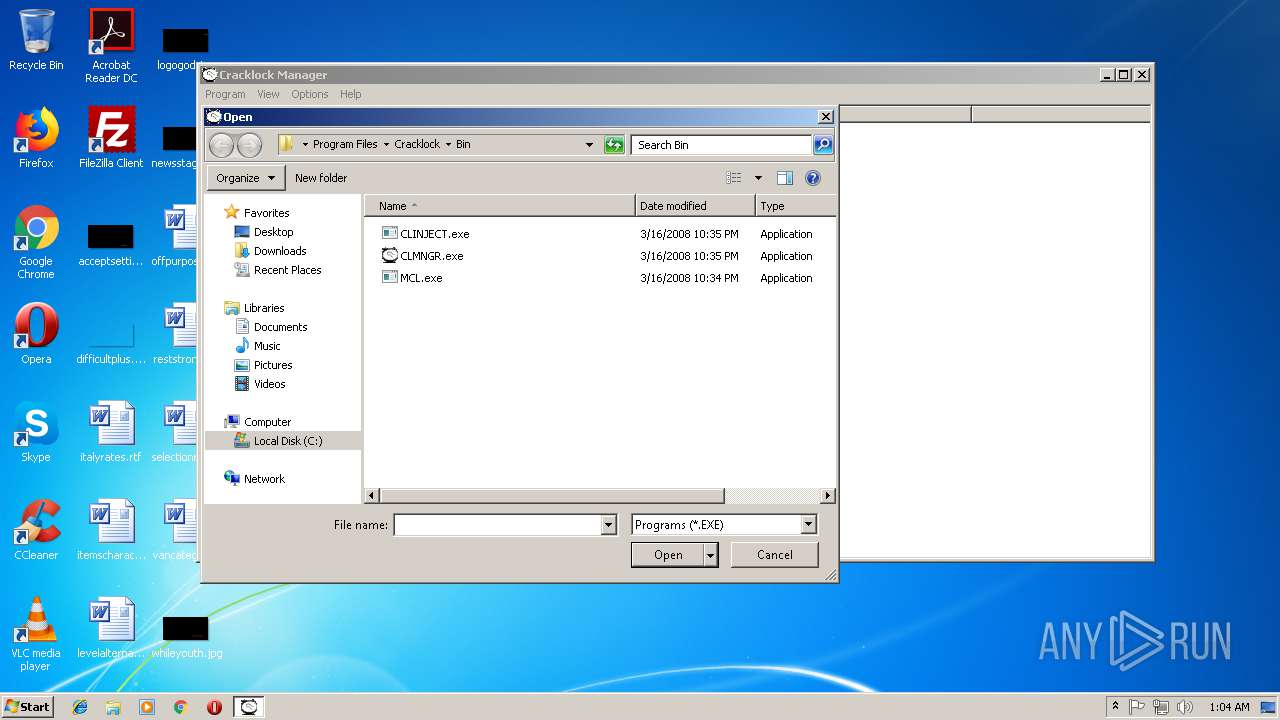Open the Help menu in Cracklock Manager
The width and height of the screenshot is (1280, 720).
(350, 94)
